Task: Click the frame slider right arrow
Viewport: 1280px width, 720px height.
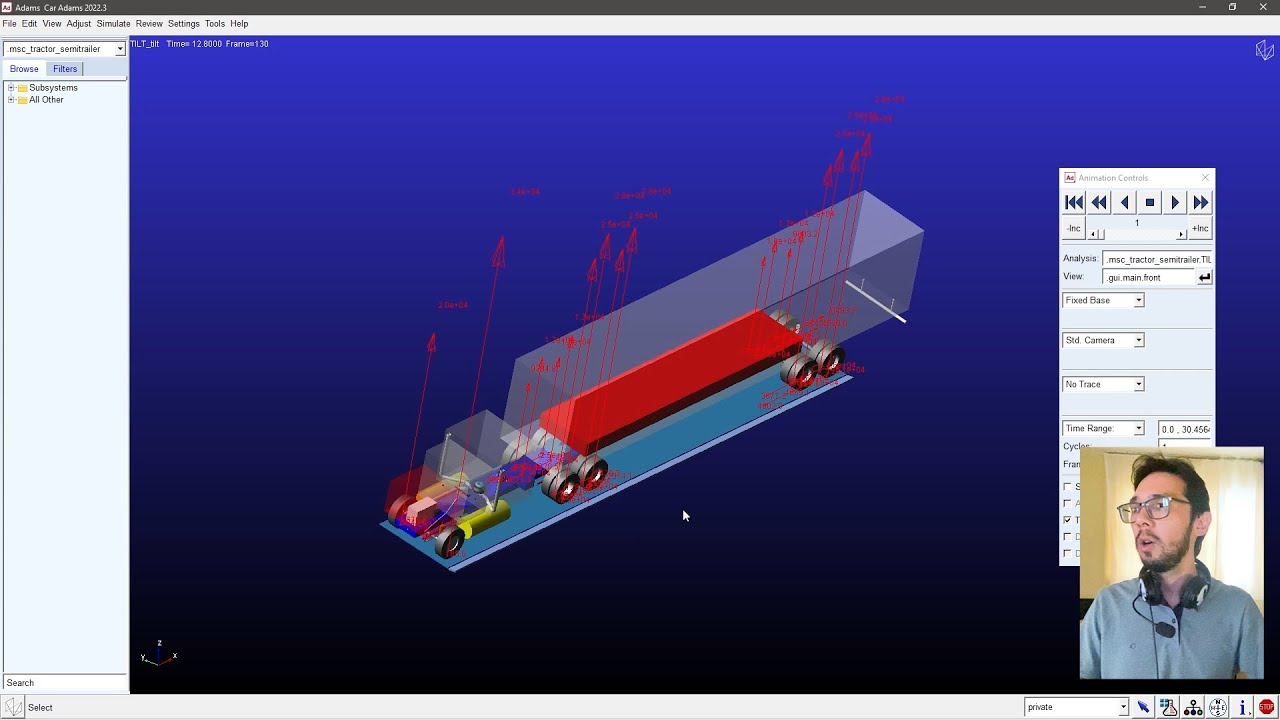Action: [x=1181, y=234]
